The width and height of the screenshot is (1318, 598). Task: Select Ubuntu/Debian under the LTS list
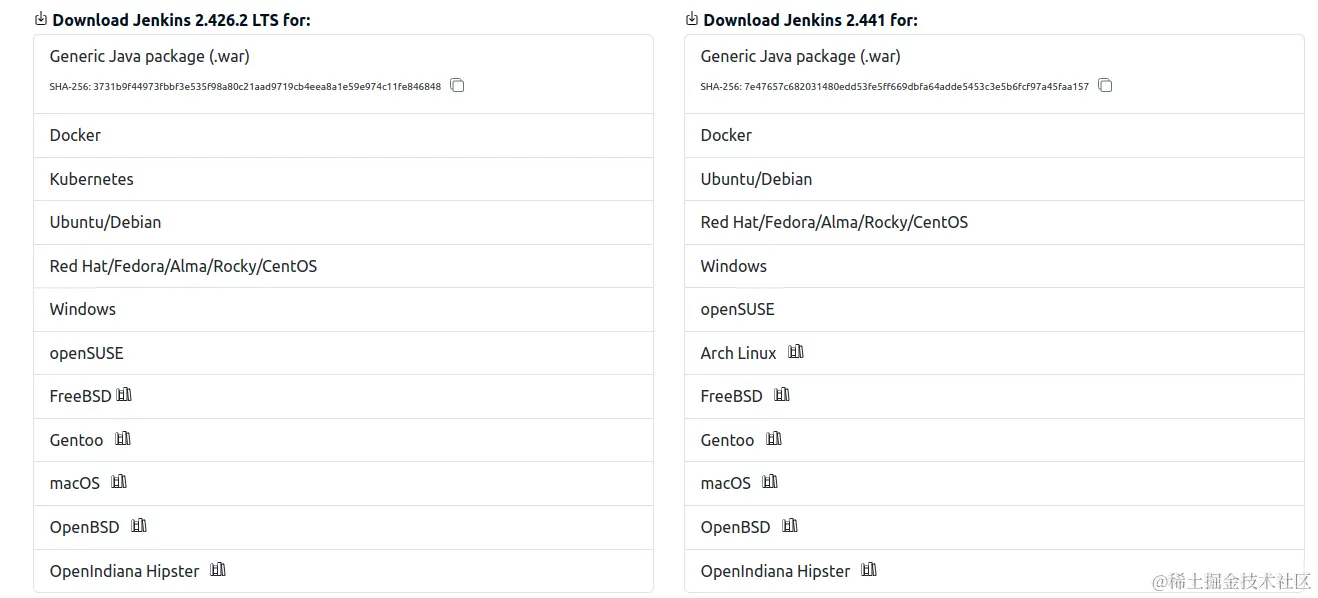click(343, 222)
